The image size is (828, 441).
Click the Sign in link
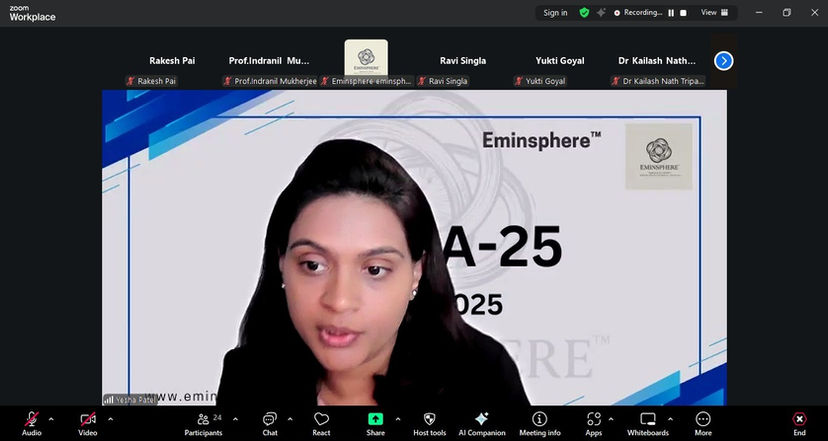556,13
